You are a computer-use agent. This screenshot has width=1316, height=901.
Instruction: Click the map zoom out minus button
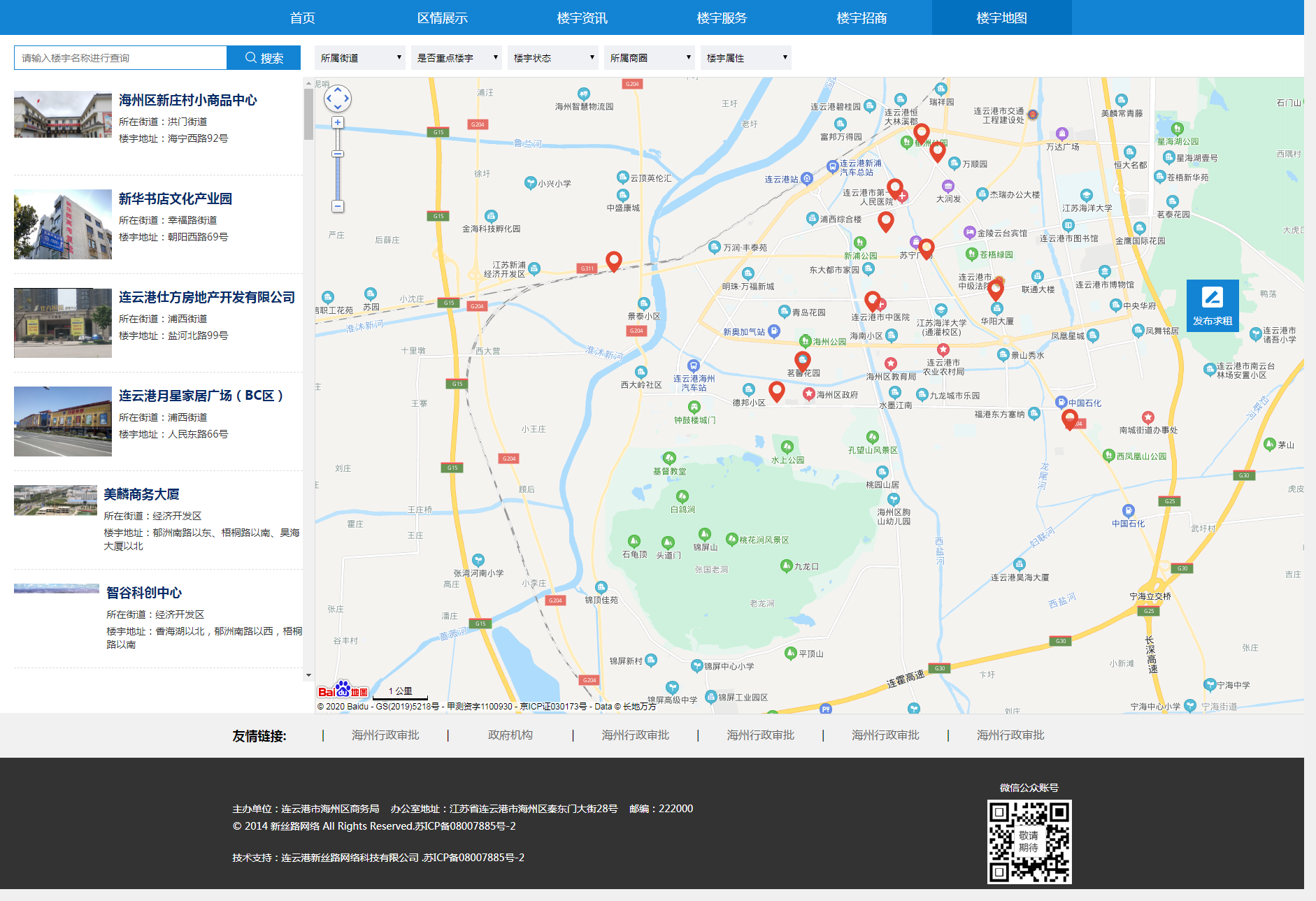338,206
